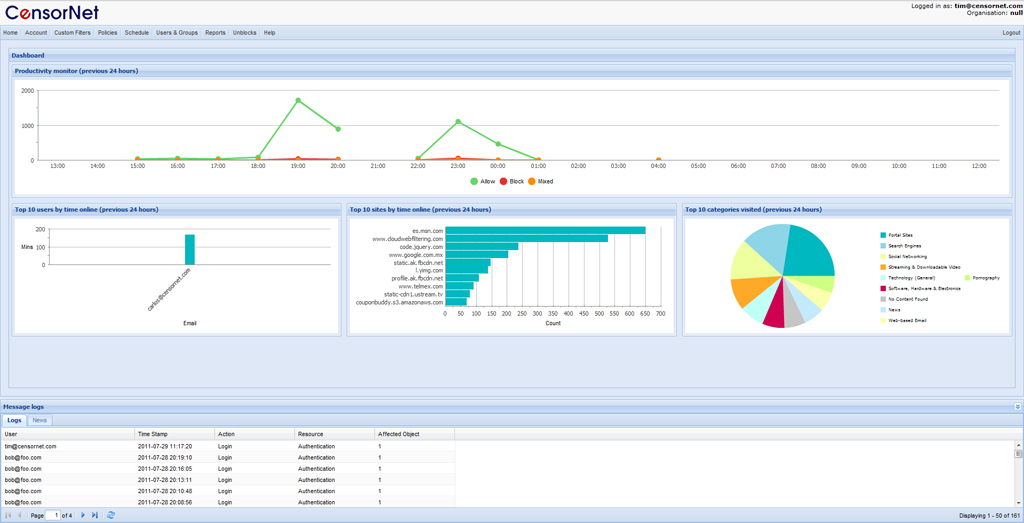The height and width of the screenshot is (523, 1024).
Task: Click the Streaming & Downloadable Video swatch
Action: 884,267
